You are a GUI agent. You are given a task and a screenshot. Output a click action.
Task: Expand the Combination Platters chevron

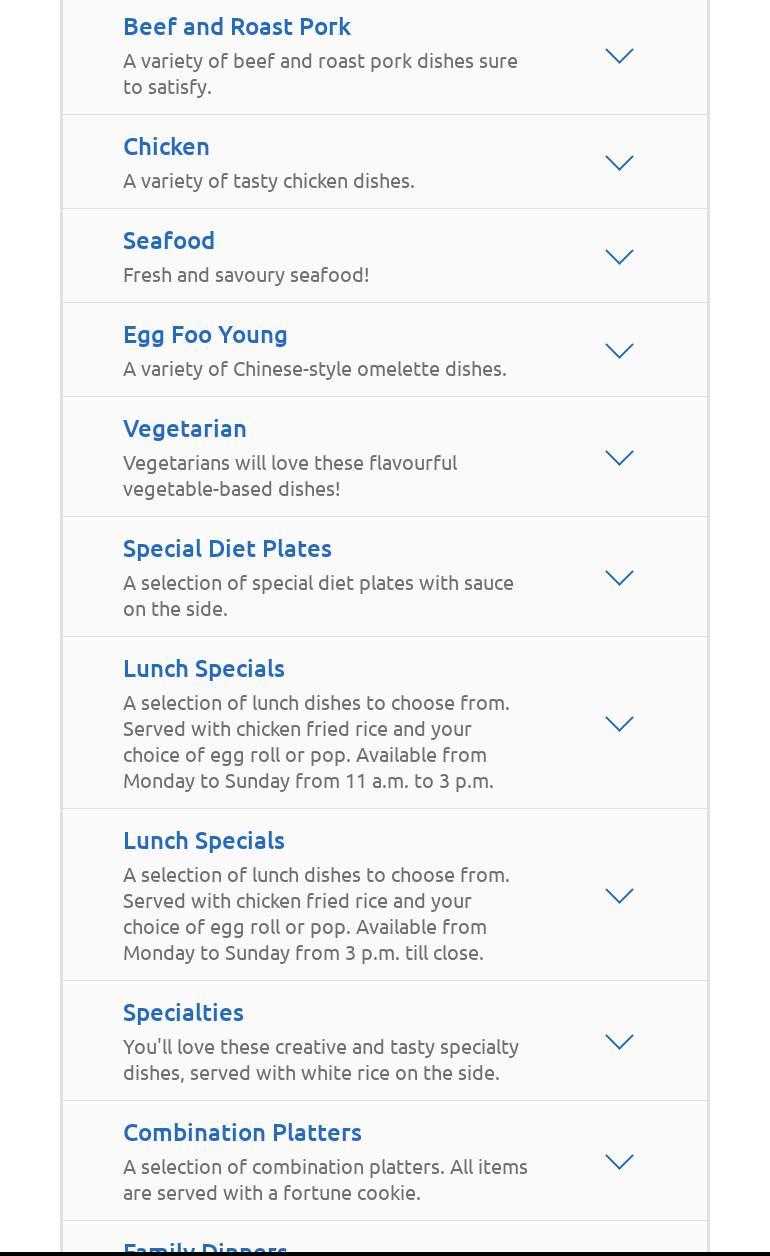click(619, 1162)
